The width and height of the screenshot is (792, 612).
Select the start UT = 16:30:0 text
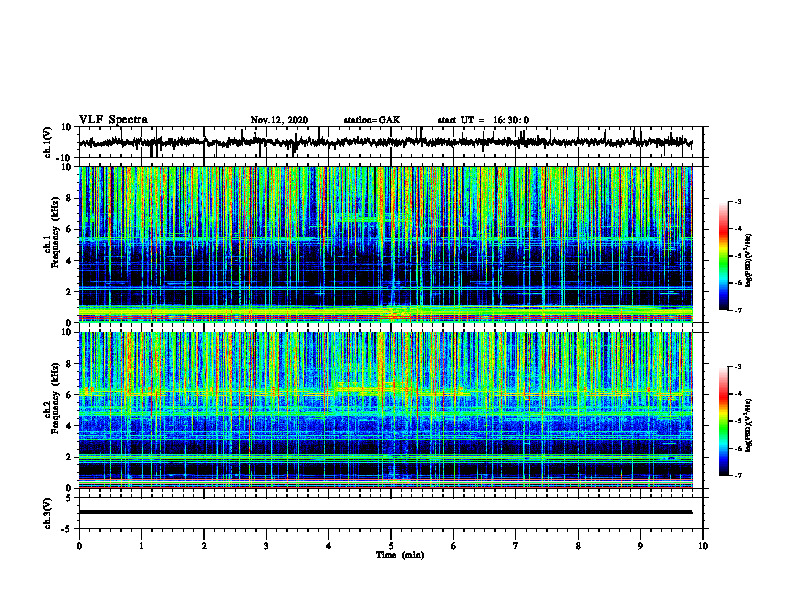[483, 120]
